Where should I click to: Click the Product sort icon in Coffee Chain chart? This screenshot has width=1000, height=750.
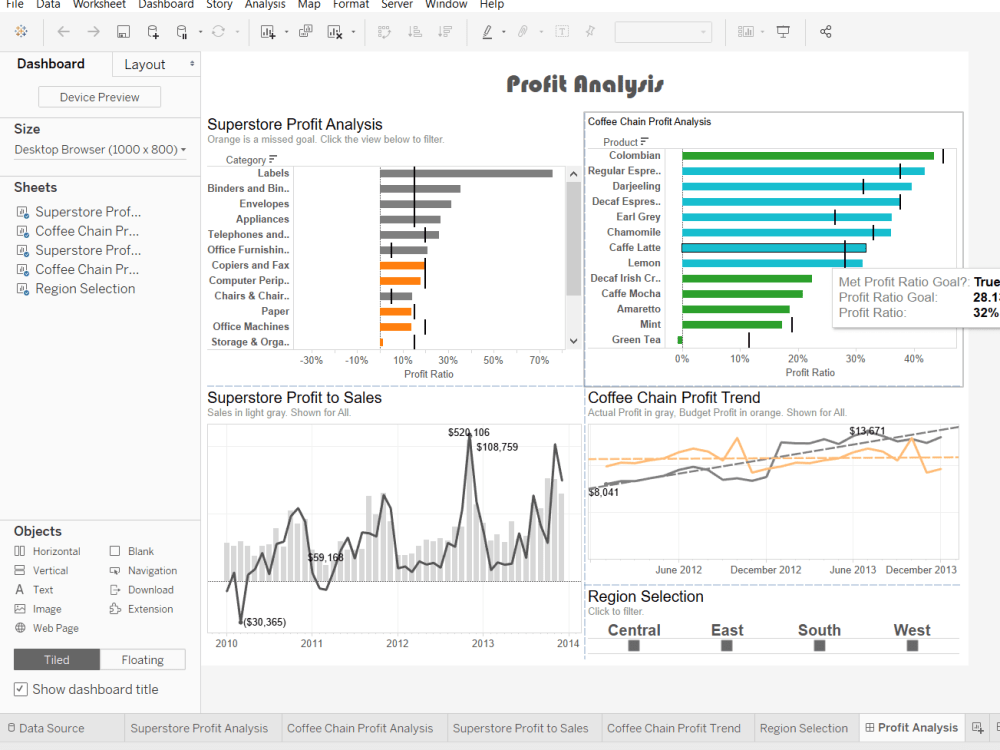(645, 141)
